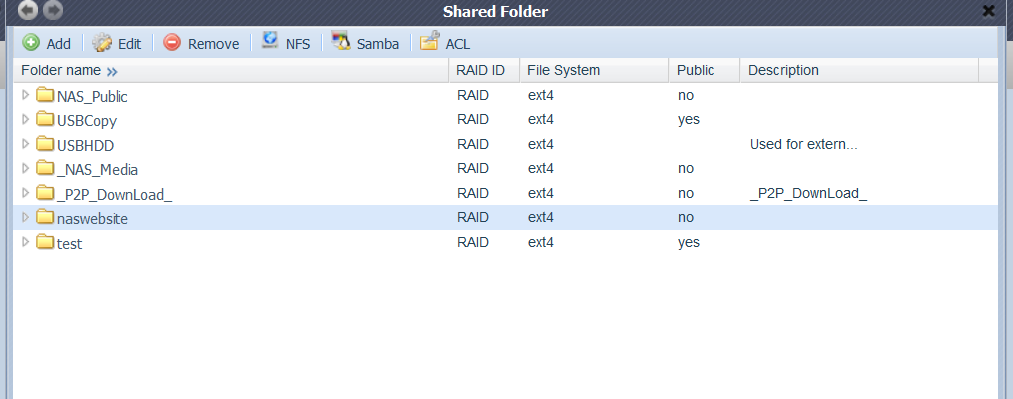The image size is (1013, 399).
Task: Sort by the Public column header
Action: tap(704, 70)
